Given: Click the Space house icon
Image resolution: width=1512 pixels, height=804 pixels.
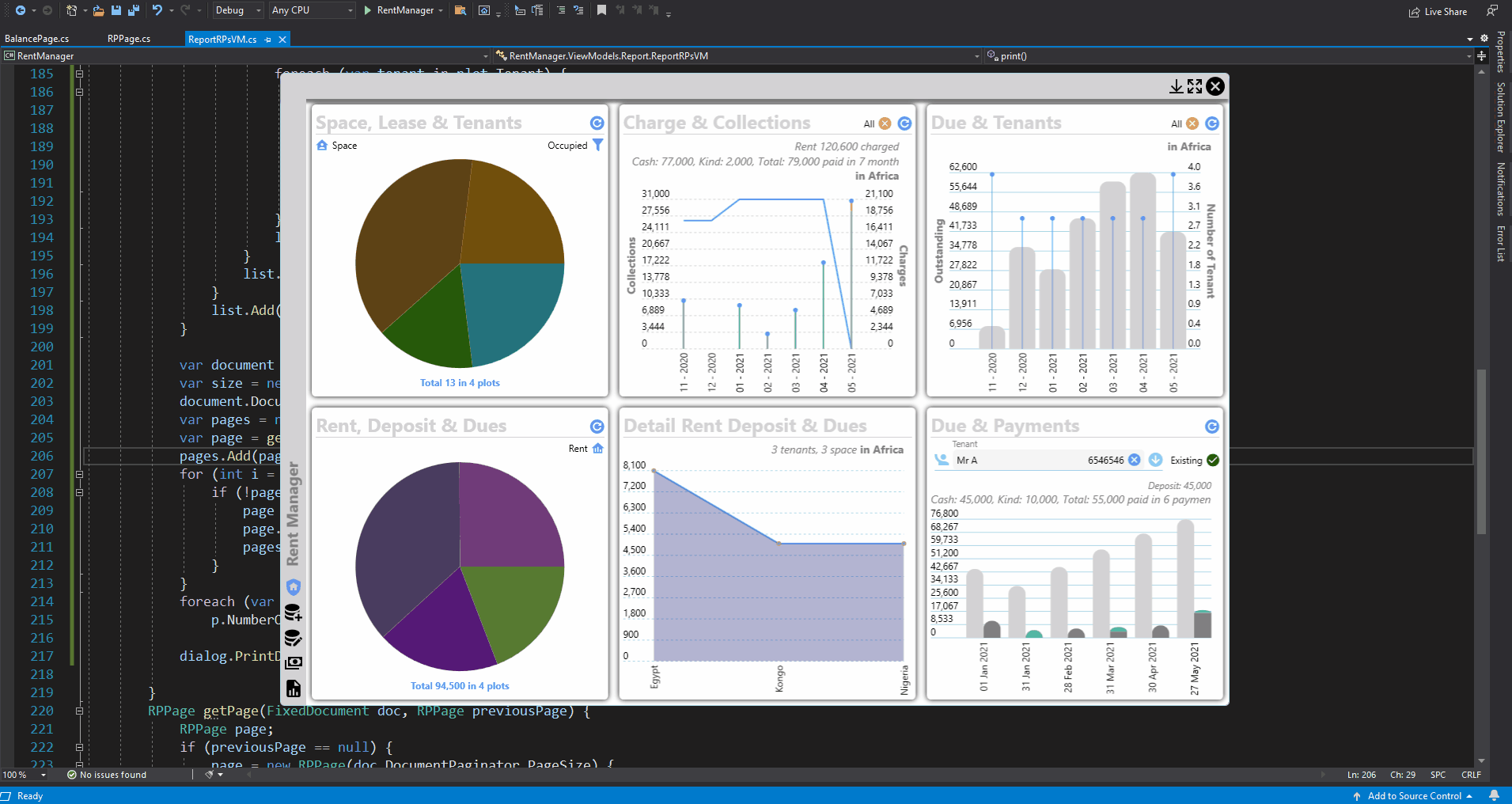Looking at the screenshot, I should tap(322, 145).
